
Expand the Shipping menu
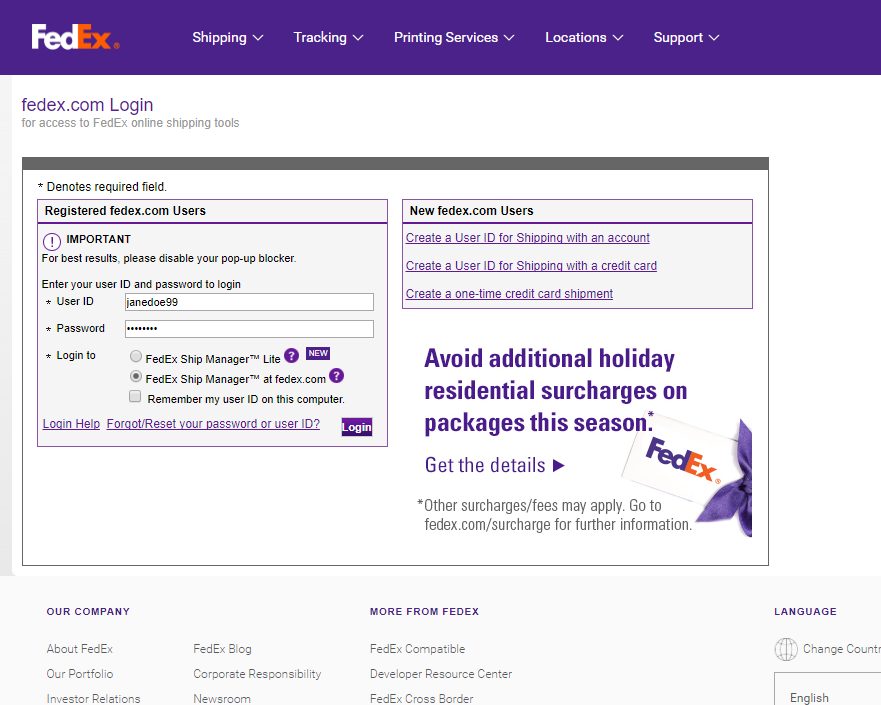click(x=228, y=38)
